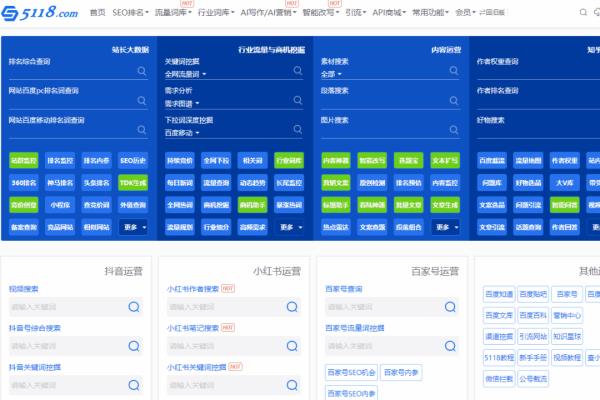Image resolution: width=600 pixels, height=400 pixels.
Task: Open the 全网流量词 dropdown under 关键词挖掘
Action: coord(186,74)
